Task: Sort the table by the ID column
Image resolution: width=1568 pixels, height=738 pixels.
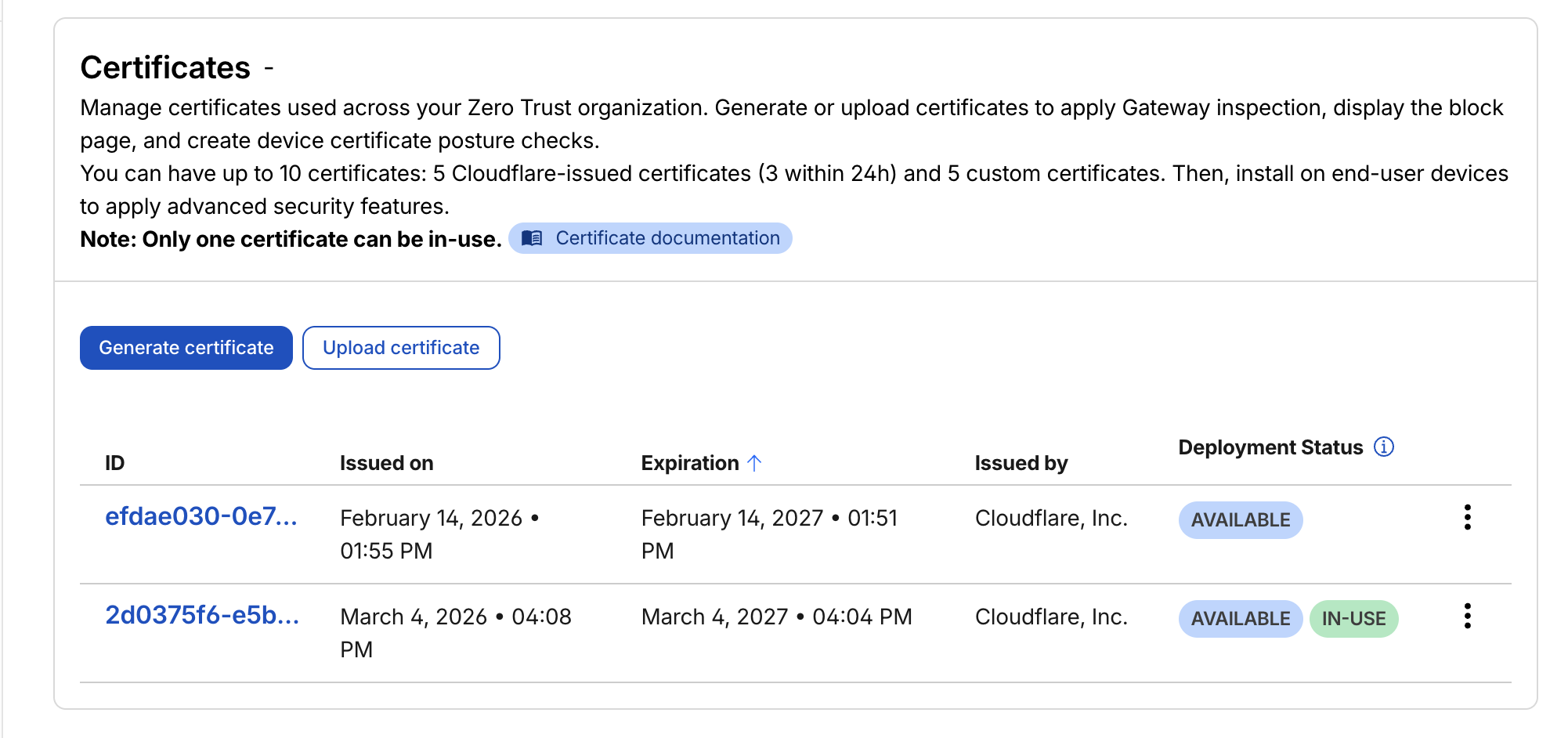Action: 114,462
